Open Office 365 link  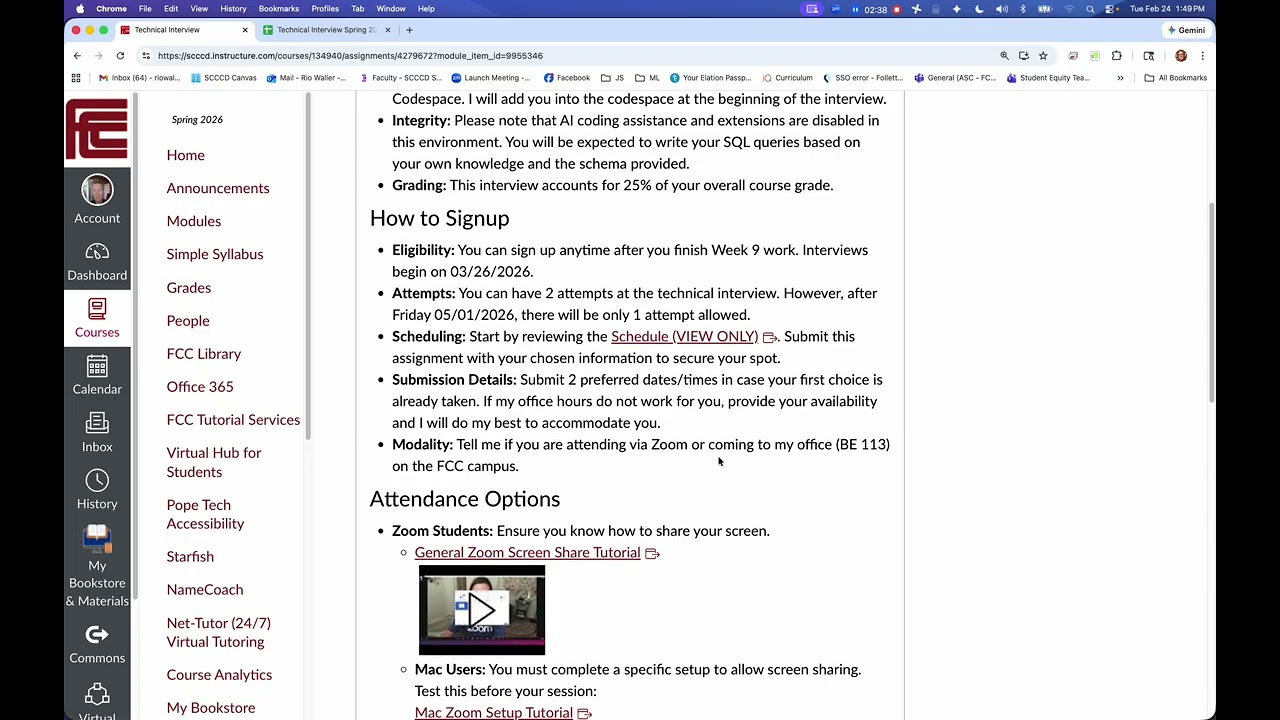click(x=200, y=387)
